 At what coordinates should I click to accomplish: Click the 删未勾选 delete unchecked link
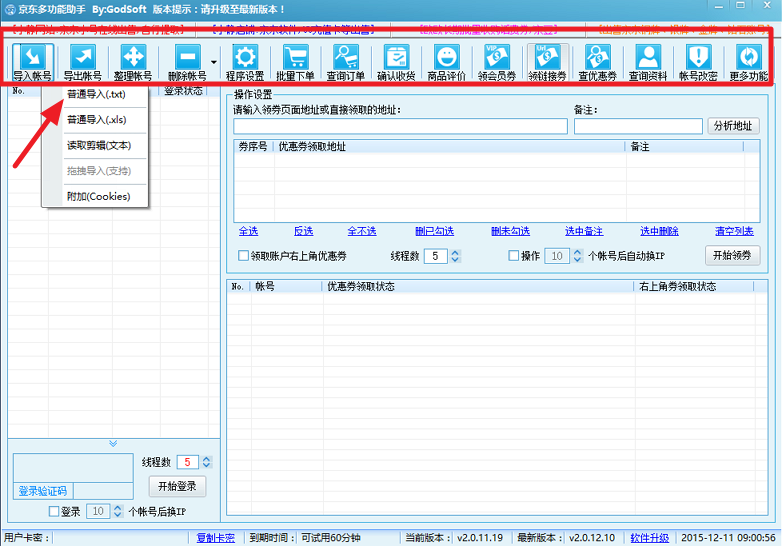(510, 231)
